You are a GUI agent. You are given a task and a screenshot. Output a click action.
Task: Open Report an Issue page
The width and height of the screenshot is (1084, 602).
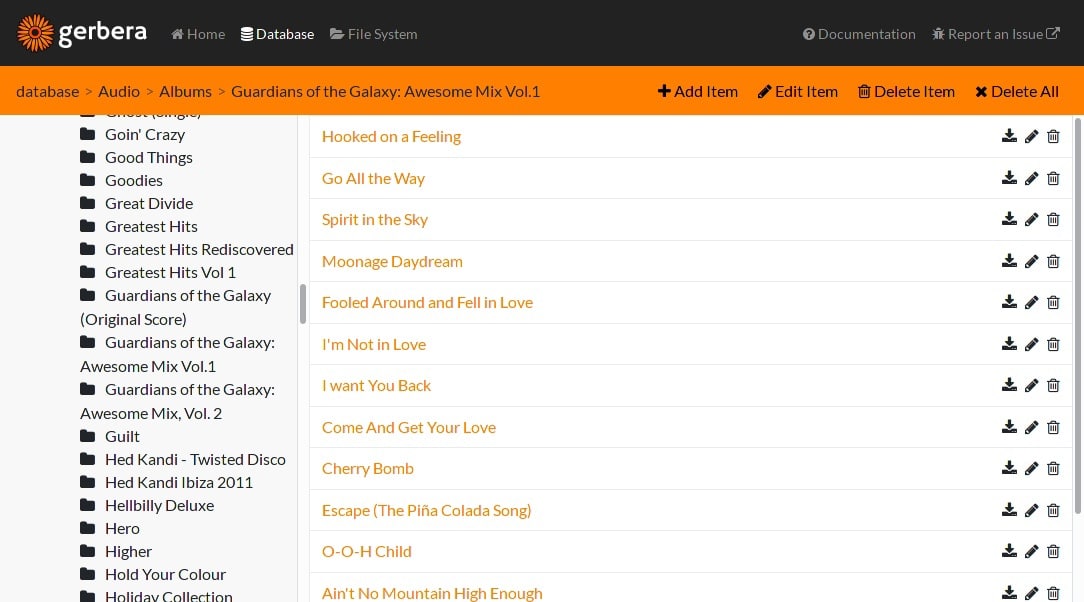pyautogui.click(x=996, y=34)
